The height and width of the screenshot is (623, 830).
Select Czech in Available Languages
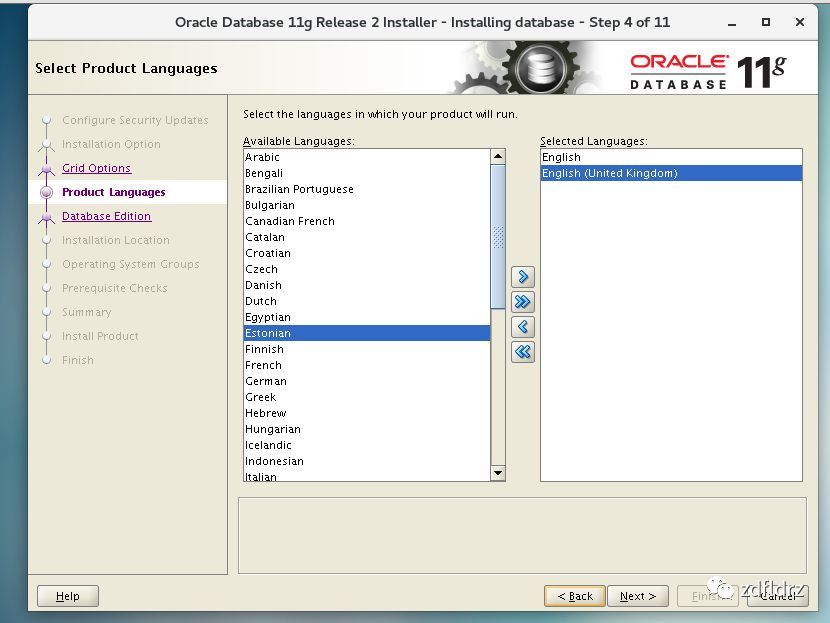click(x=367, y=269)
